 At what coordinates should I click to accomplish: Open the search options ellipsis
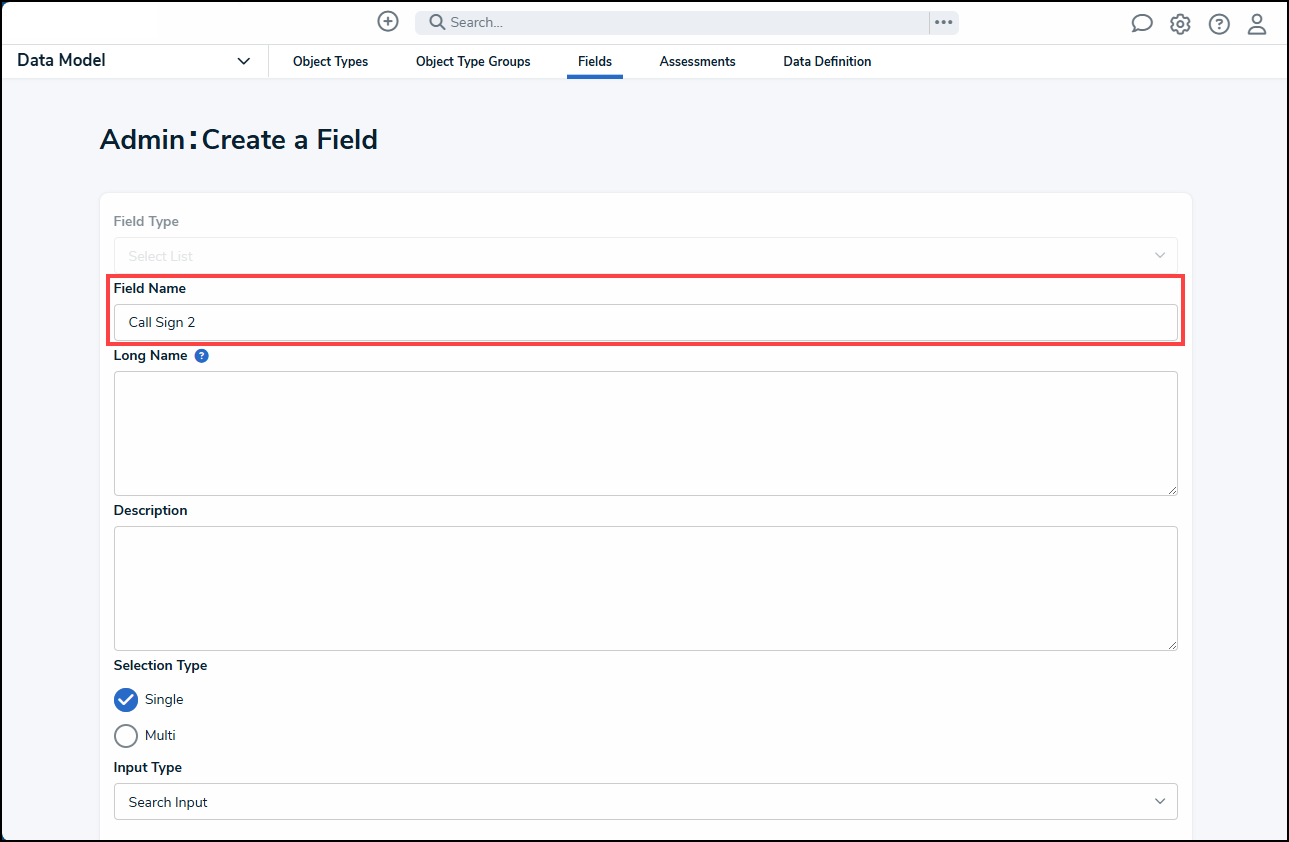943,22
